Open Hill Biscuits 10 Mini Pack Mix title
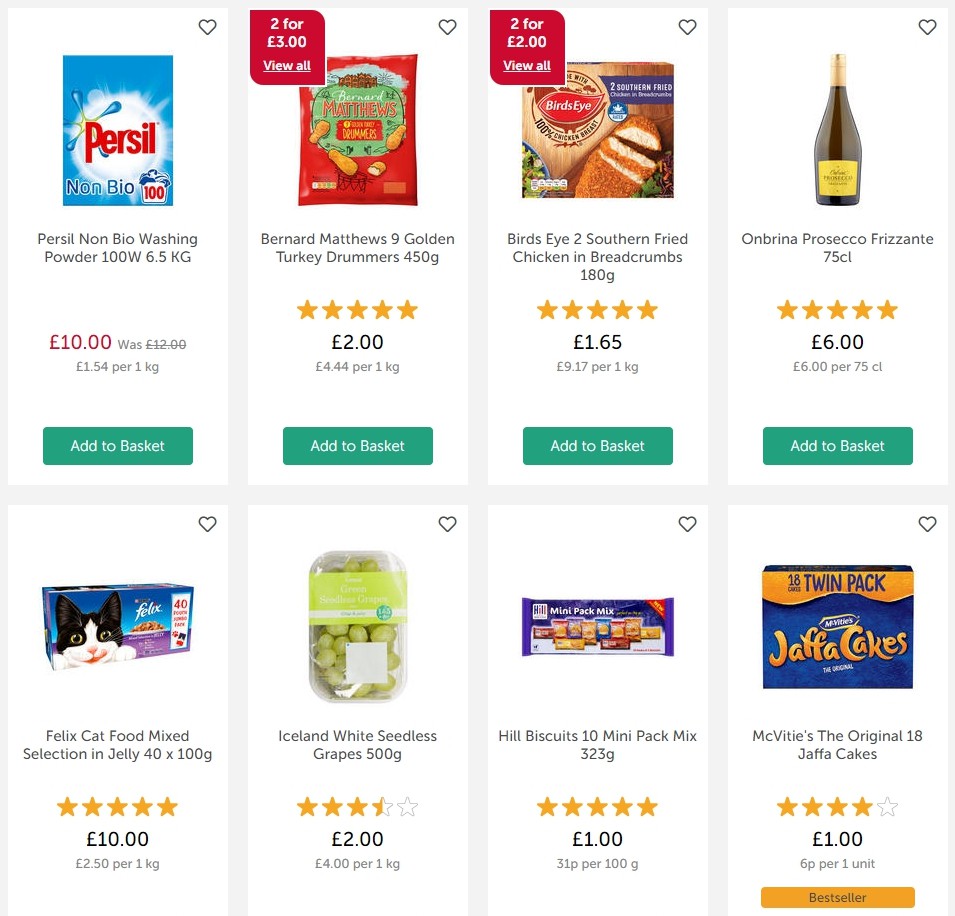 click(597, 744)
